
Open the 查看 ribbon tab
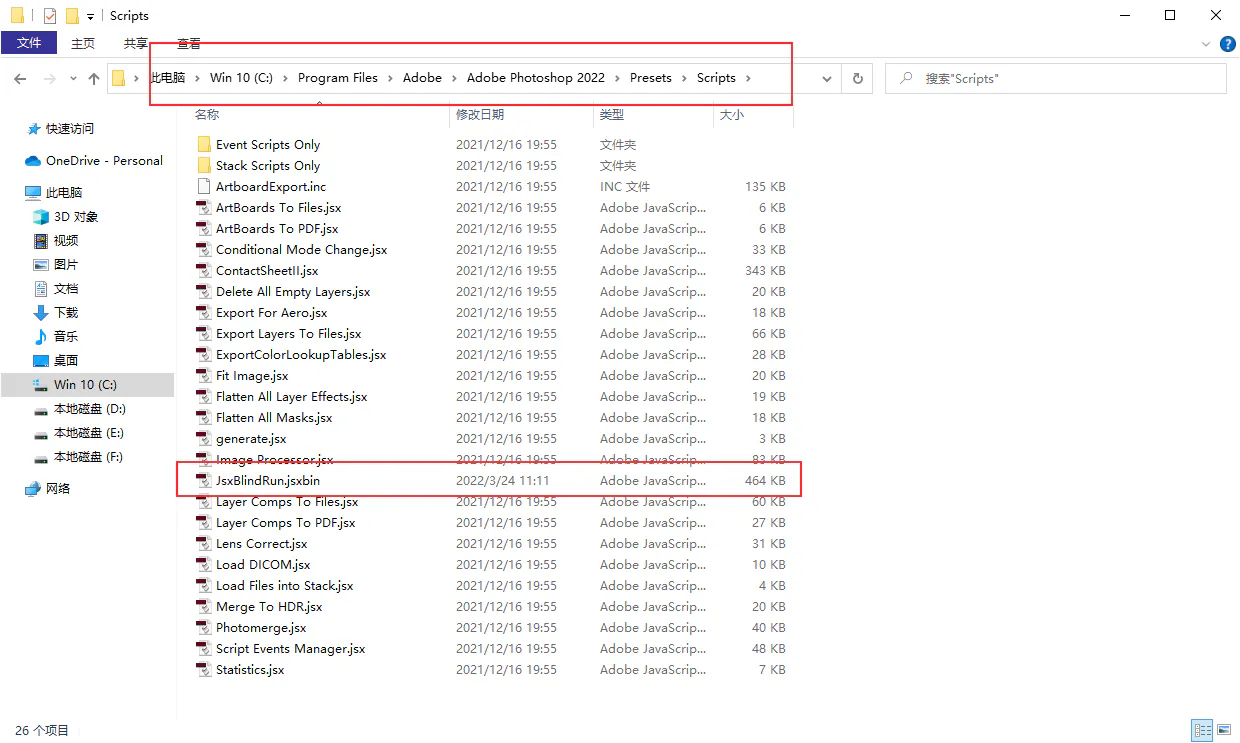188,43
